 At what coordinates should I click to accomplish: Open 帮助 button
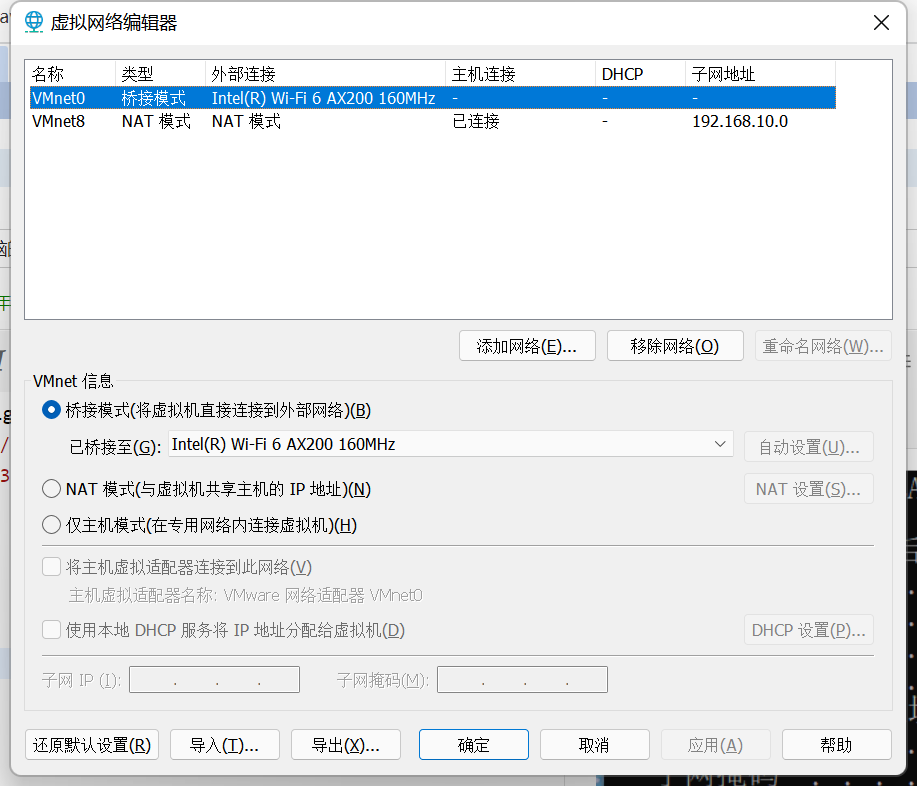[836, 744]
